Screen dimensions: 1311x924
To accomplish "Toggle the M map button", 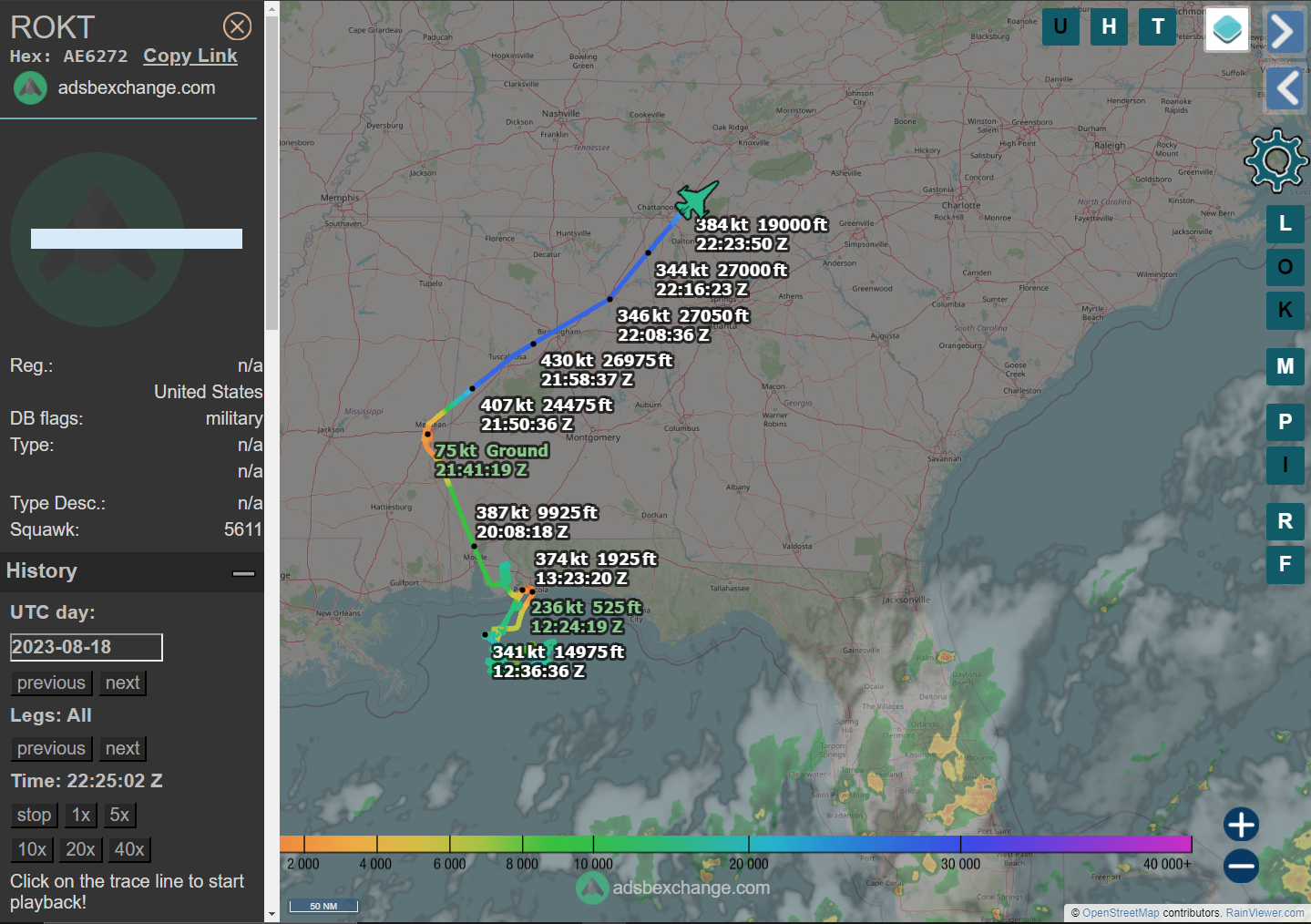I will 1285,366.
